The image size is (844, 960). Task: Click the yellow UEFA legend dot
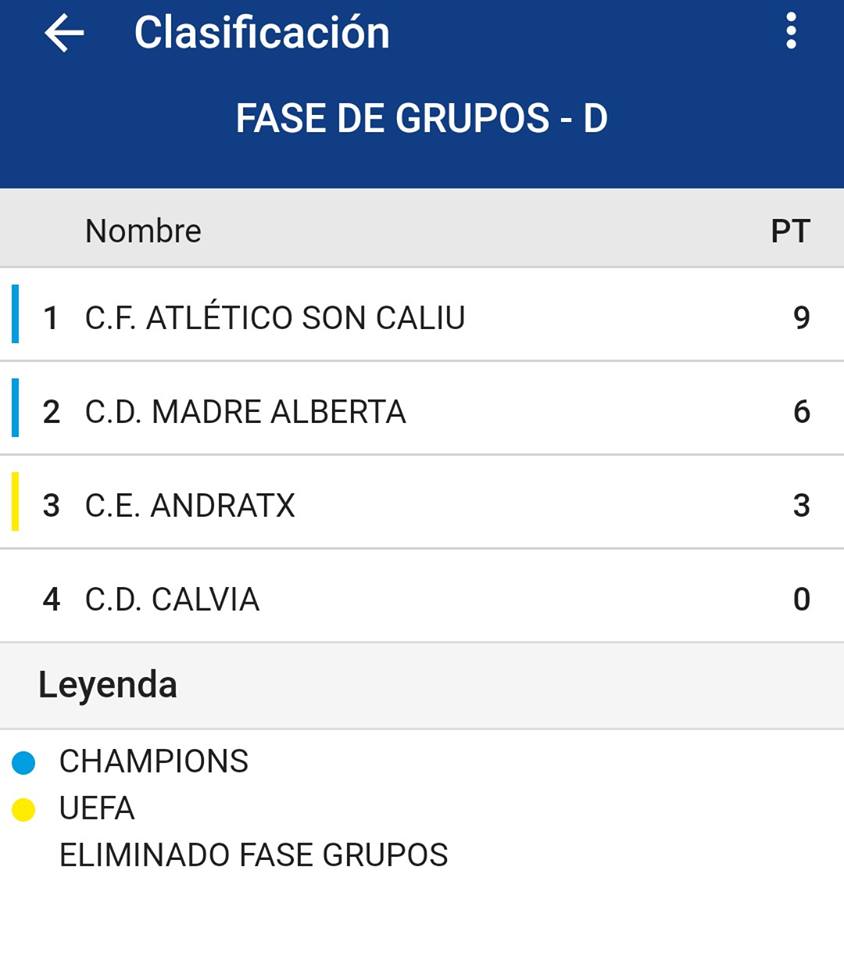23,810
